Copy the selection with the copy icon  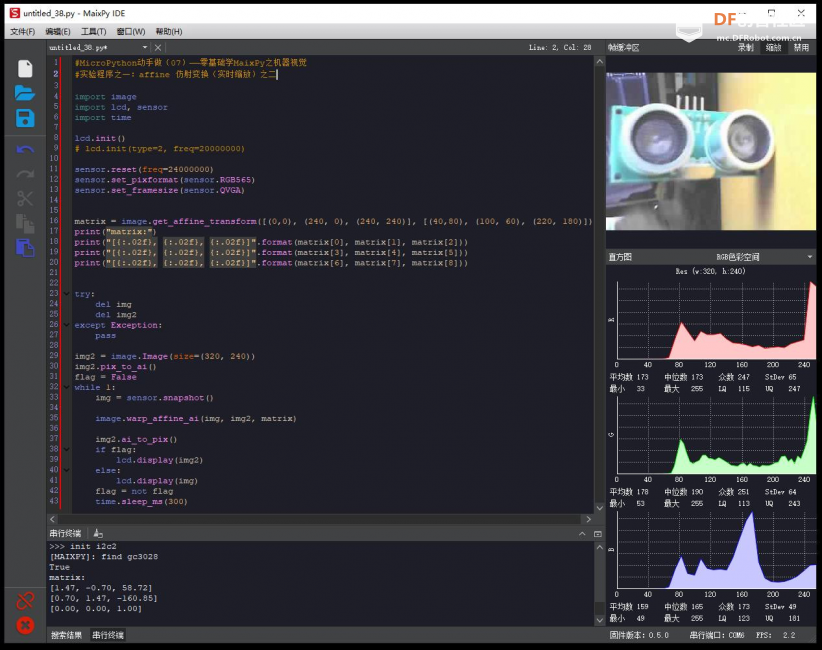point(25,223)
